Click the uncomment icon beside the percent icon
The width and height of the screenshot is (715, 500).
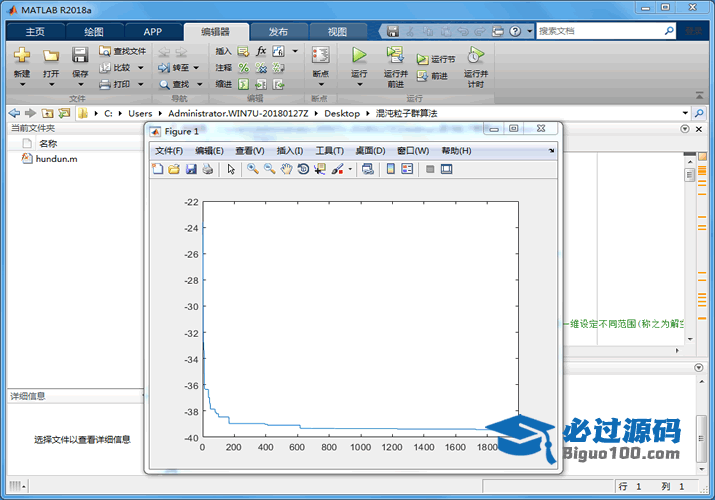coord(261,68)
